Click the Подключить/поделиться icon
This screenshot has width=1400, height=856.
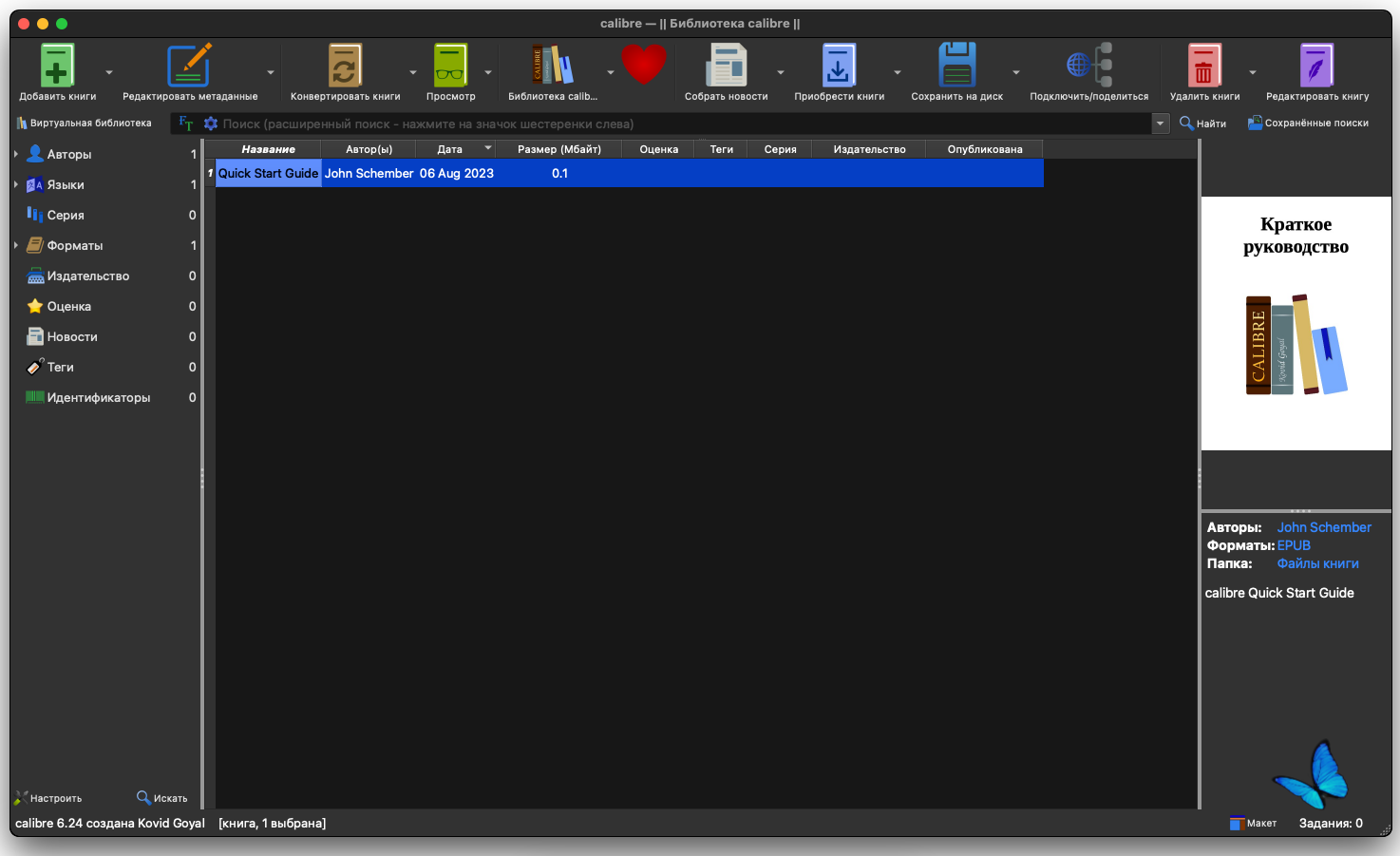point(1089,66)
